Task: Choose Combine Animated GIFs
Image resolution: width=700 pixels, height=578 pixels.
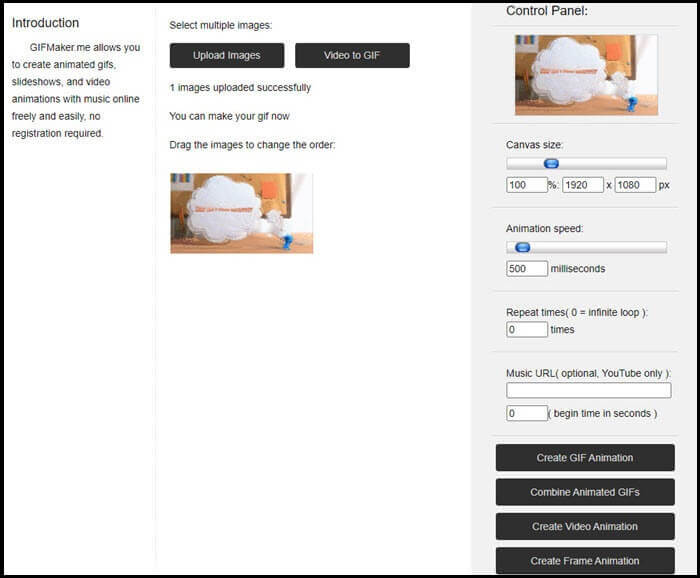Action: point(585,492)
